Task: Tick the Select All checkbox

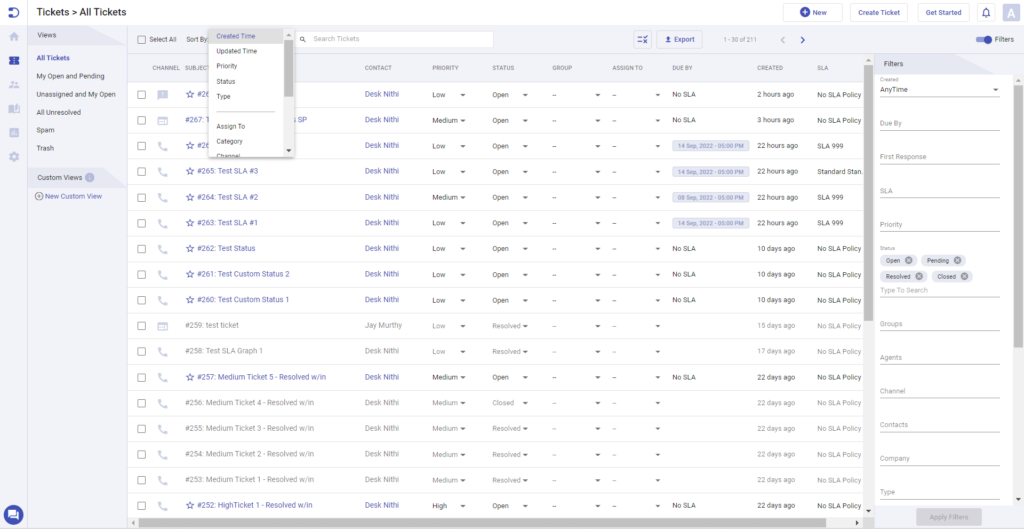Action: click(x=142, y=40)
